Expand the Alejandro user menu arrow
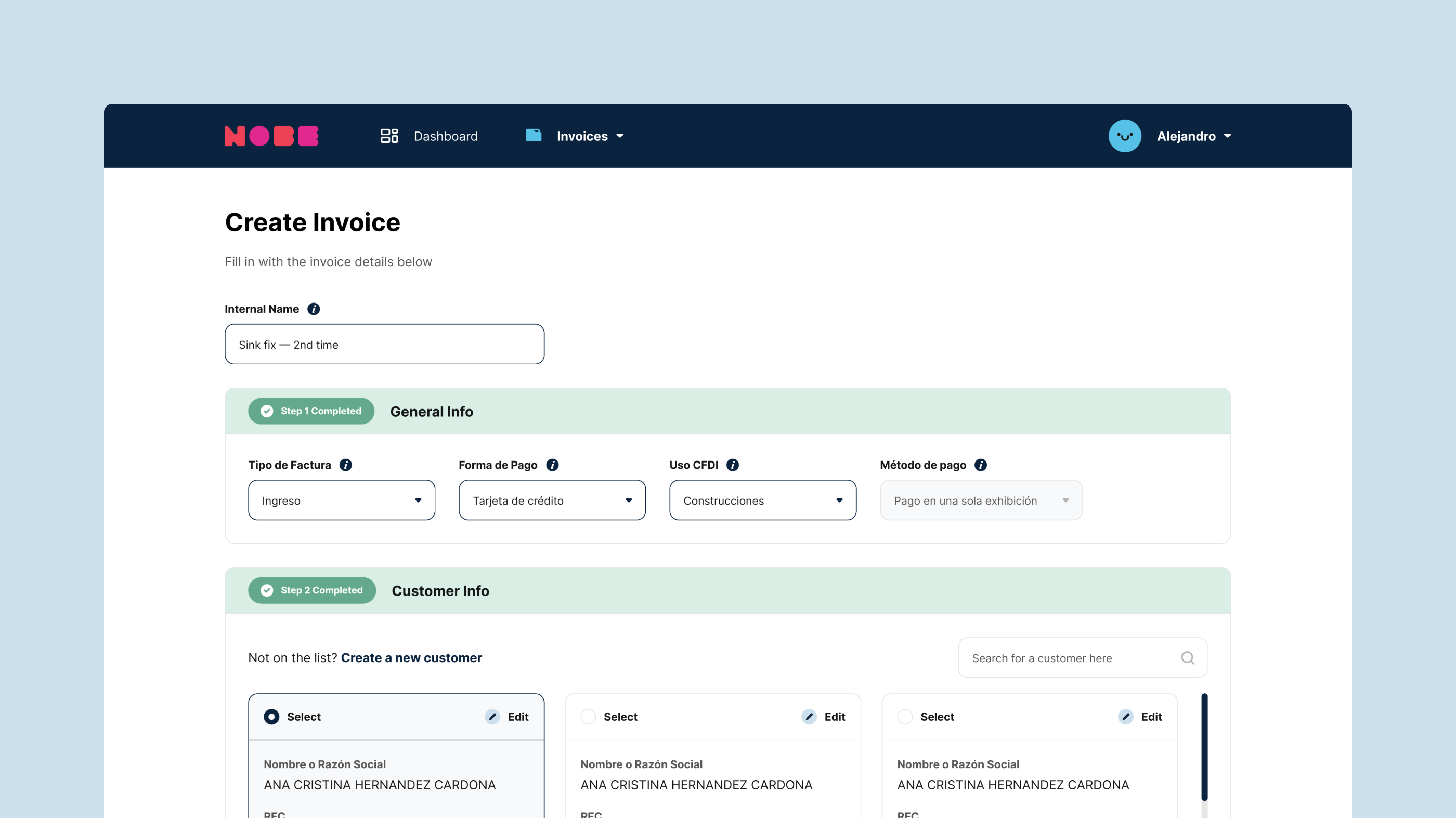 [x=1228, y=136]
